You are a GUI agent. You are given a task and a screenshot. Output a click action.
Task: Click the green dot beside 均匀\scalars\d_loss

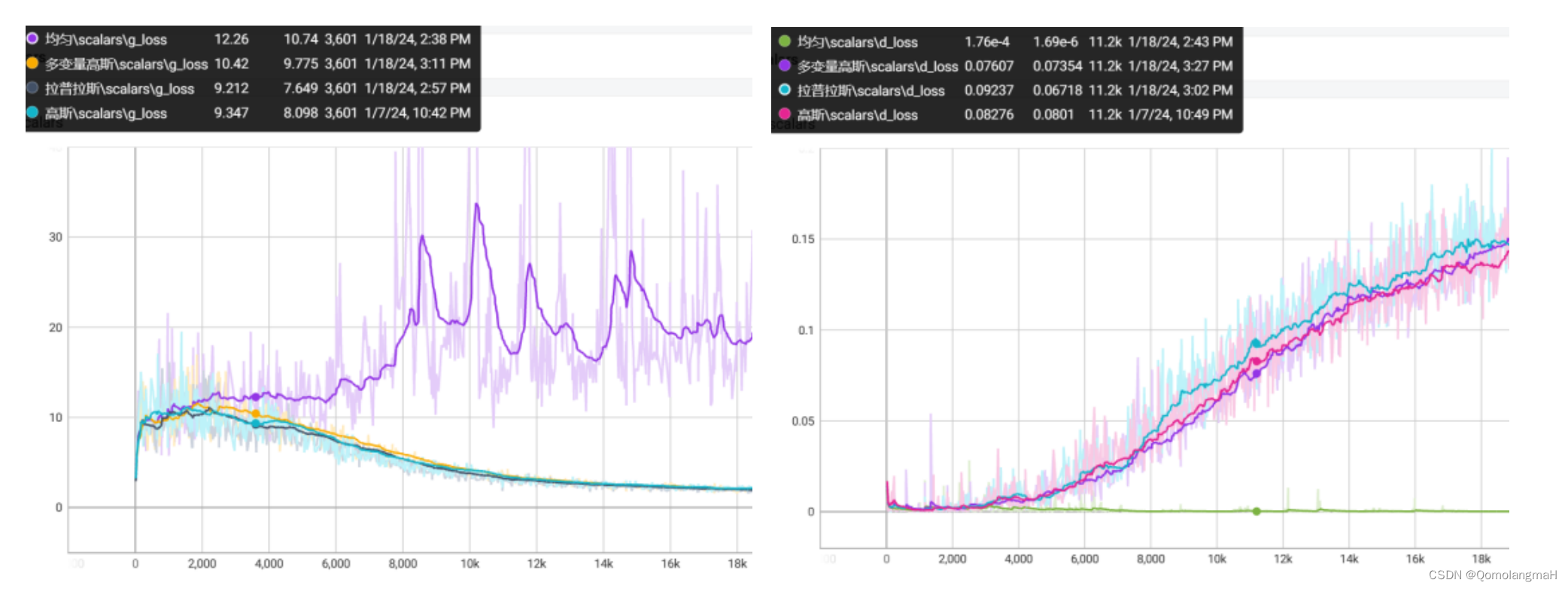click(x=785, y=41)
